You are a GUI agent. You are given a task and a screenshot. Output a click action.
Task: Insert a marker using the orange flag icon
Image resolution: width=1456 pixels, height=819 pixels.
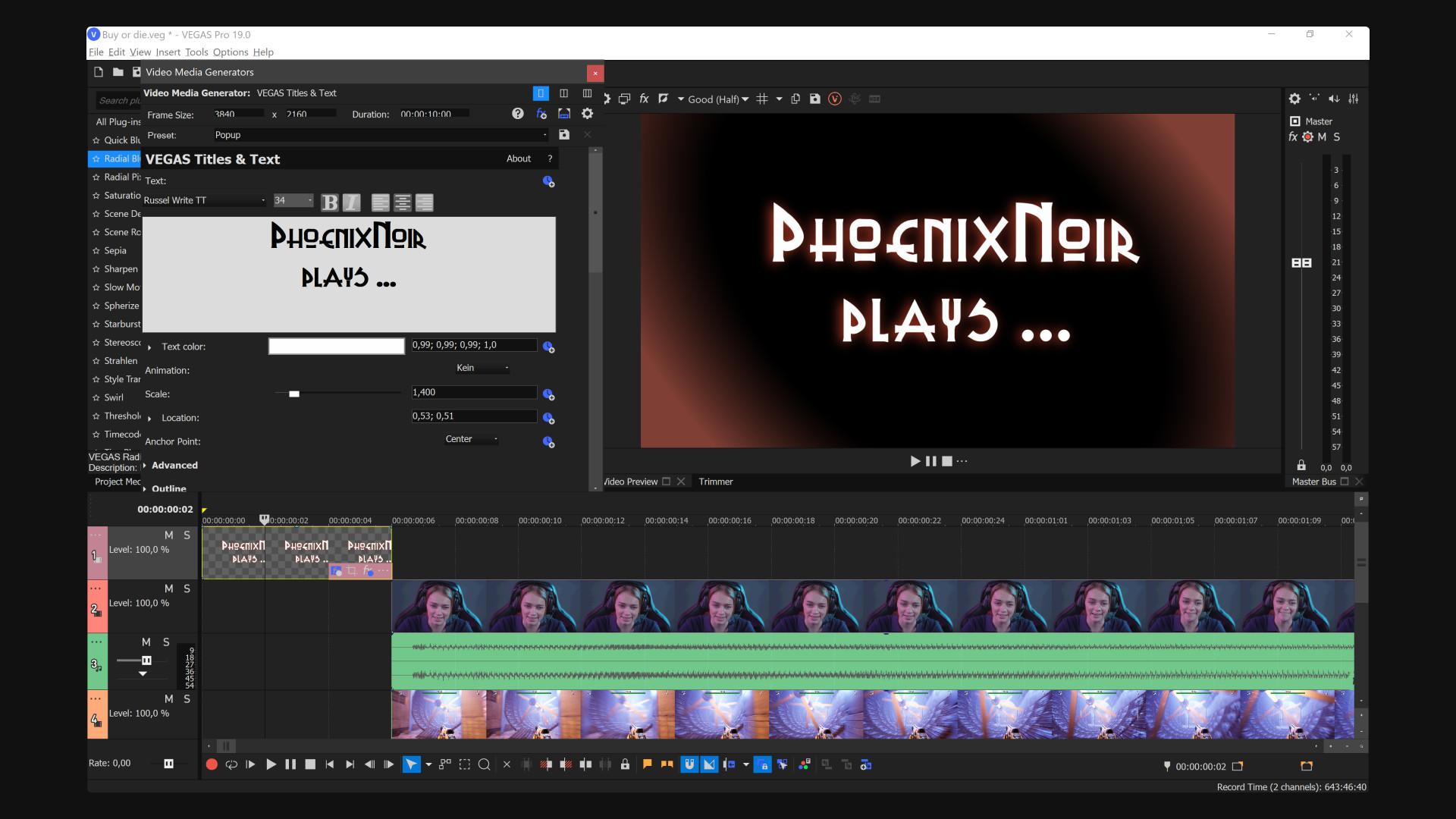pos(646,766)
